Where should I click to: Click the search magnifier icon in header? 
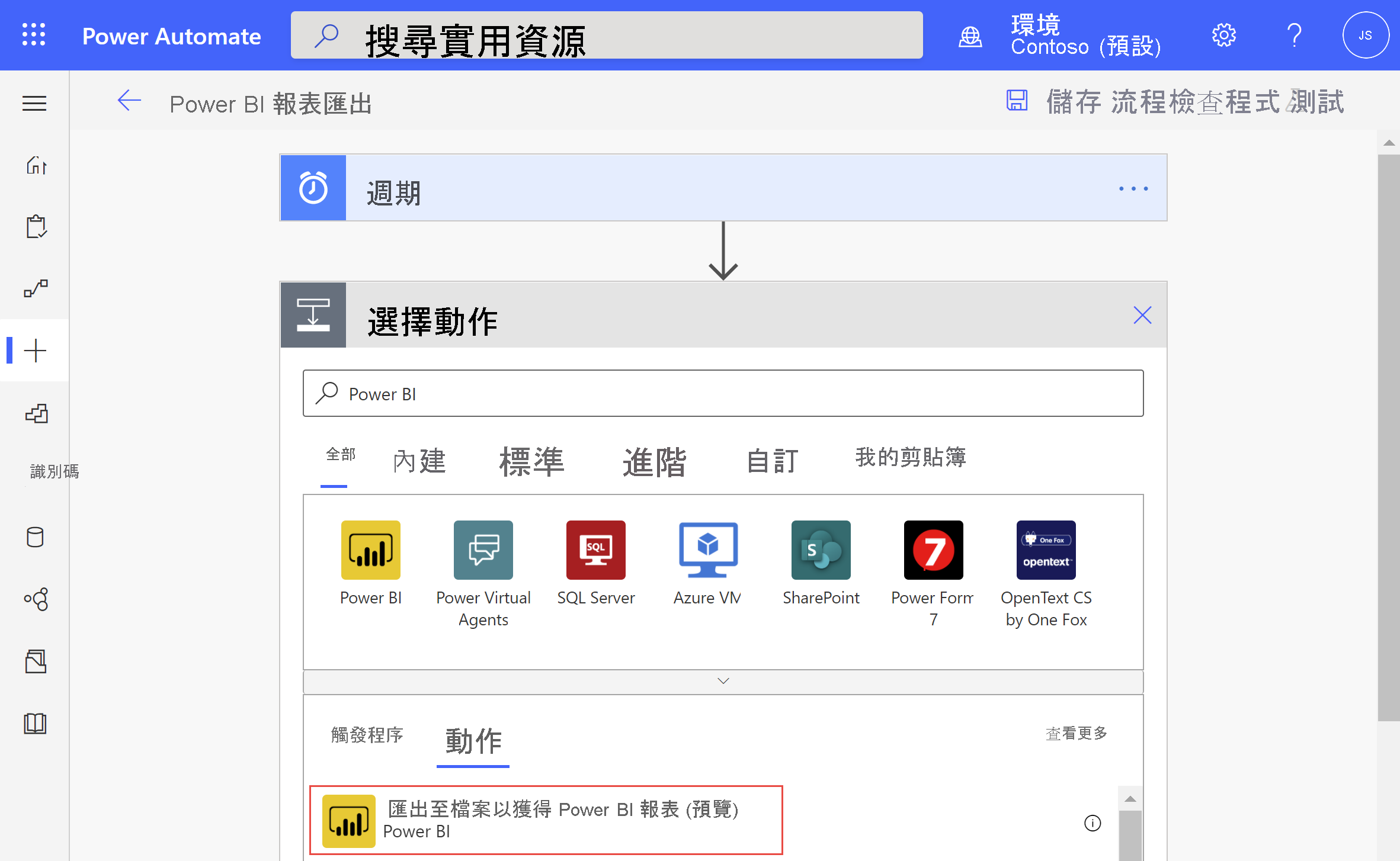pyautogui.click(x=326, y=36)
